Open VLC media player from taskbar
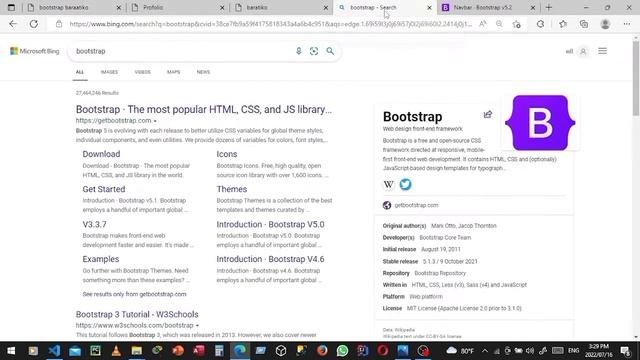 [116, 351]
